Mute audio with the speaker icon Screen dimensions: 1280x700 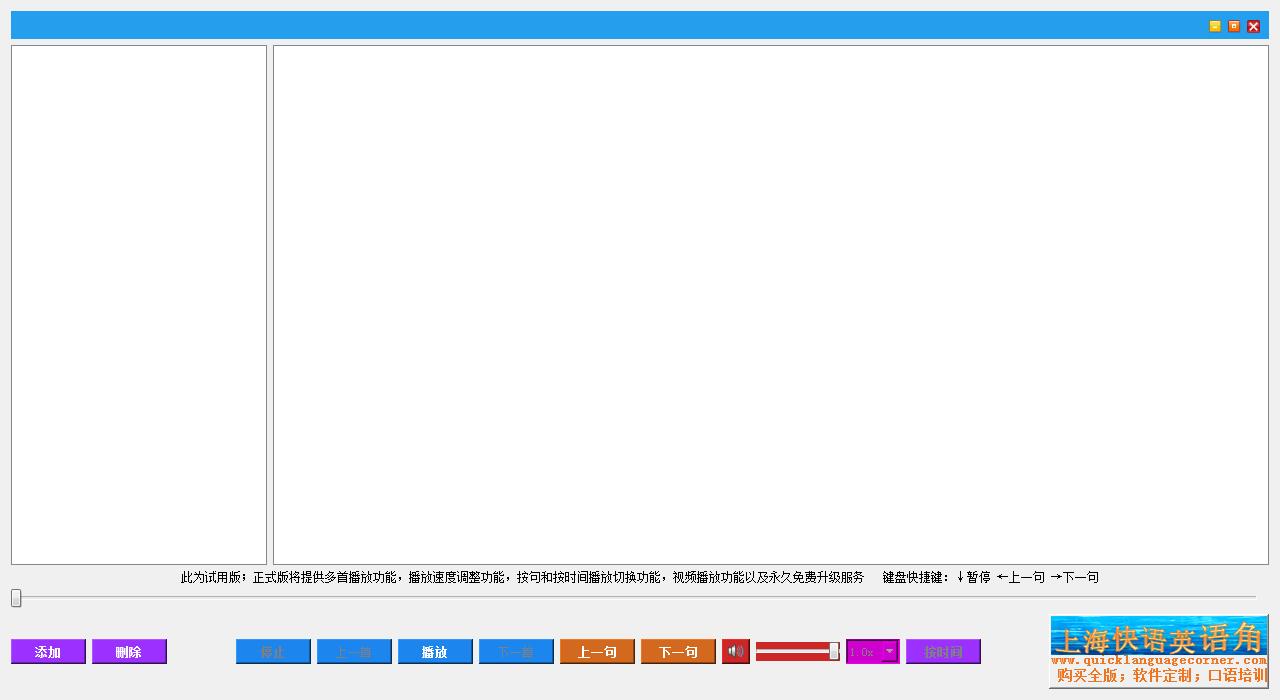pyautogui.click(x=736, y=652)
